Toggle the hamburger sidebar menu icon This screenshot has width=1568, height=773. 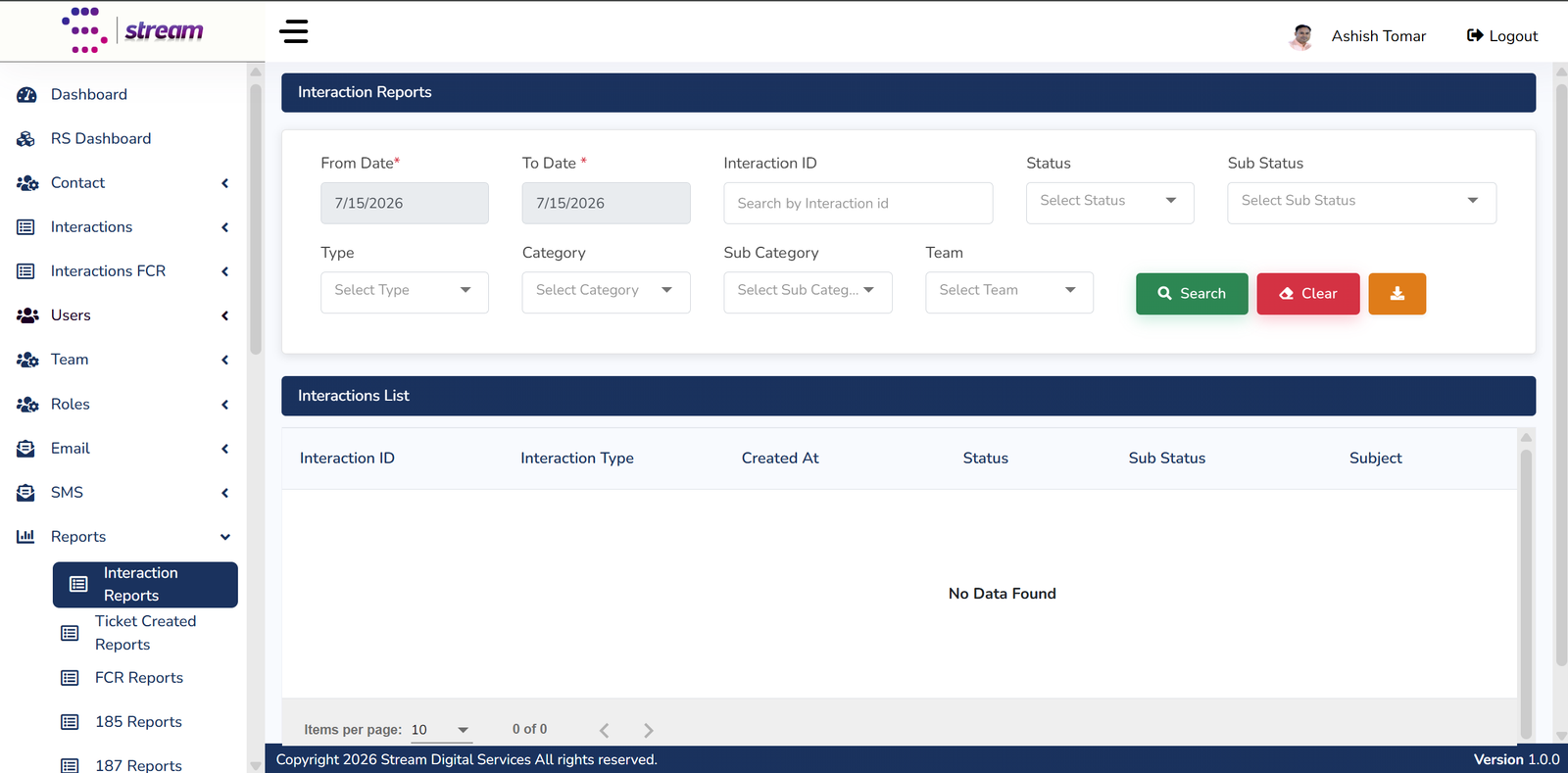coord(293,31)
